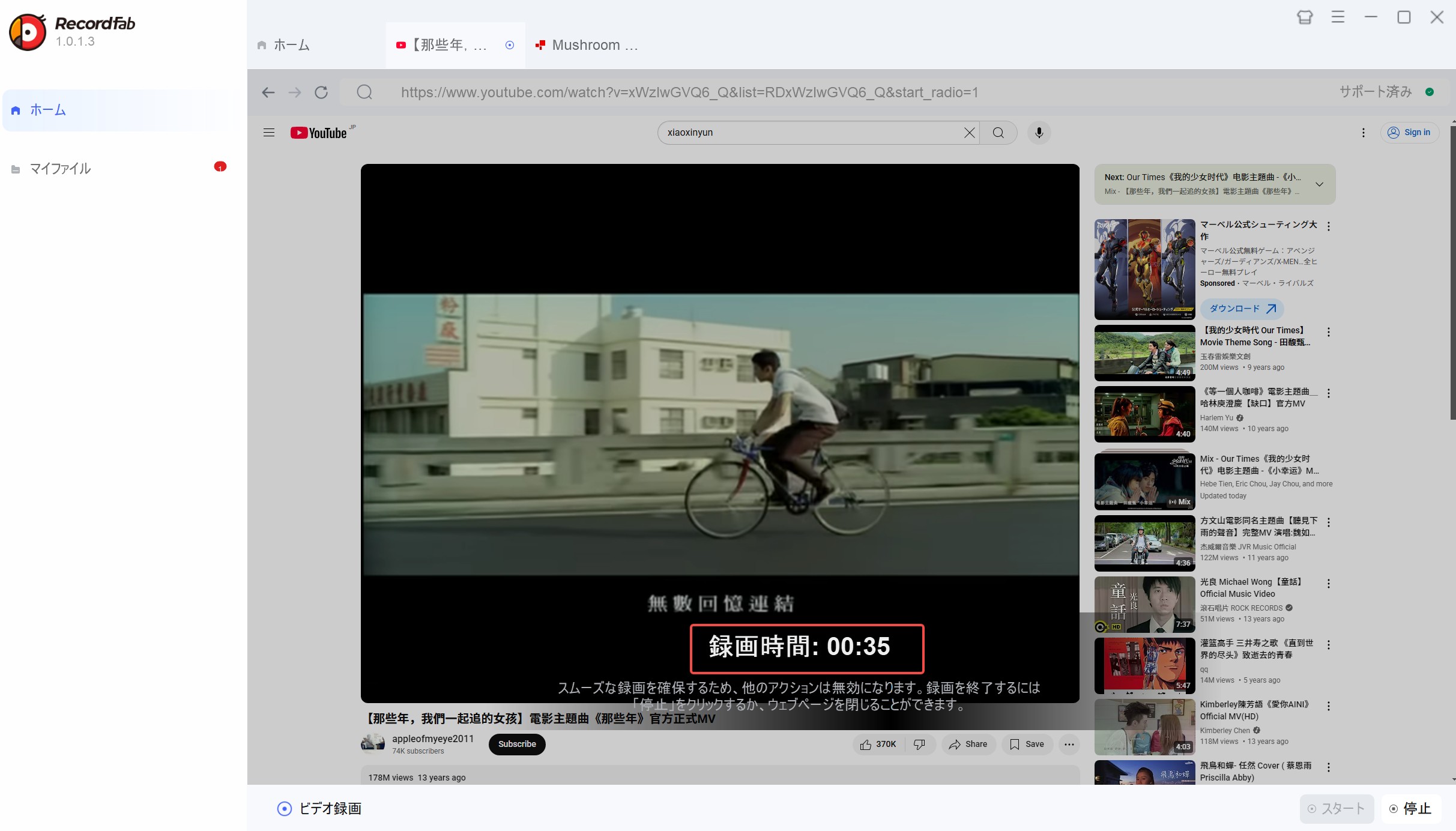The height and width of the screenshot is (831, 1456).
Task: Click the RecordFab logo icon
Action: [28, 32]
